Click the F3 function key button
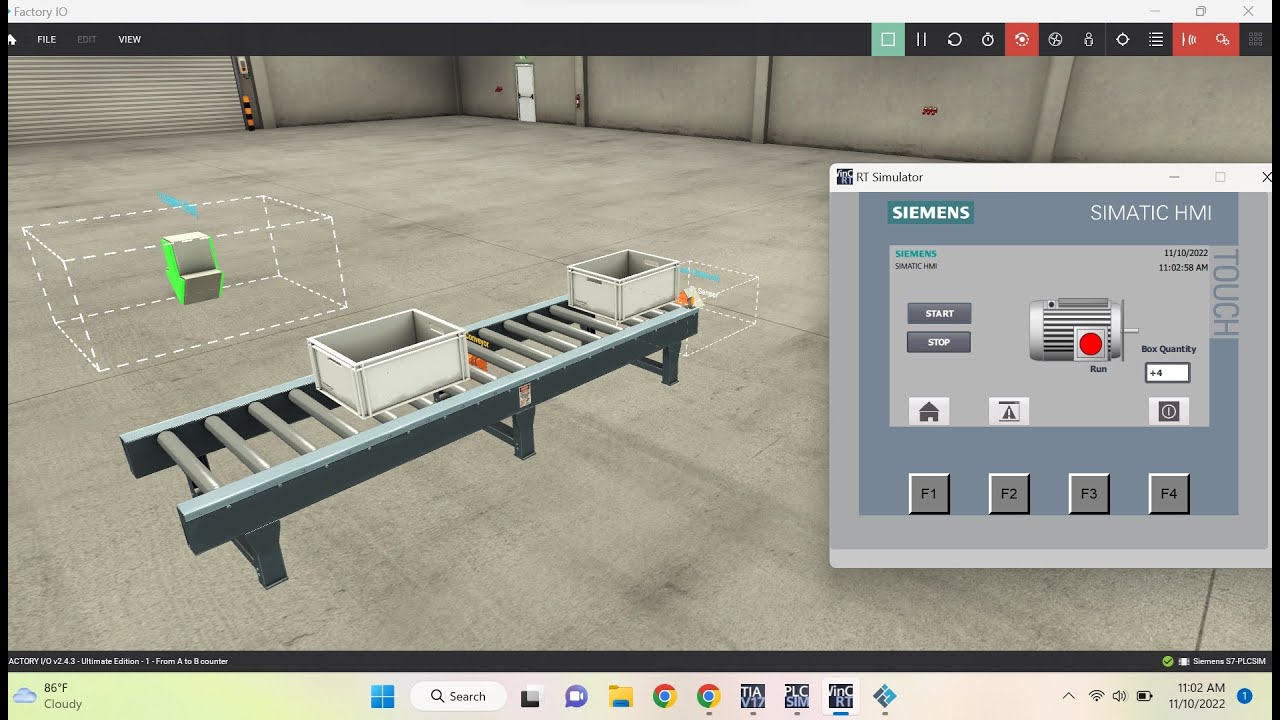This screenshot has width=1280, height=720. click(1089, 494)
